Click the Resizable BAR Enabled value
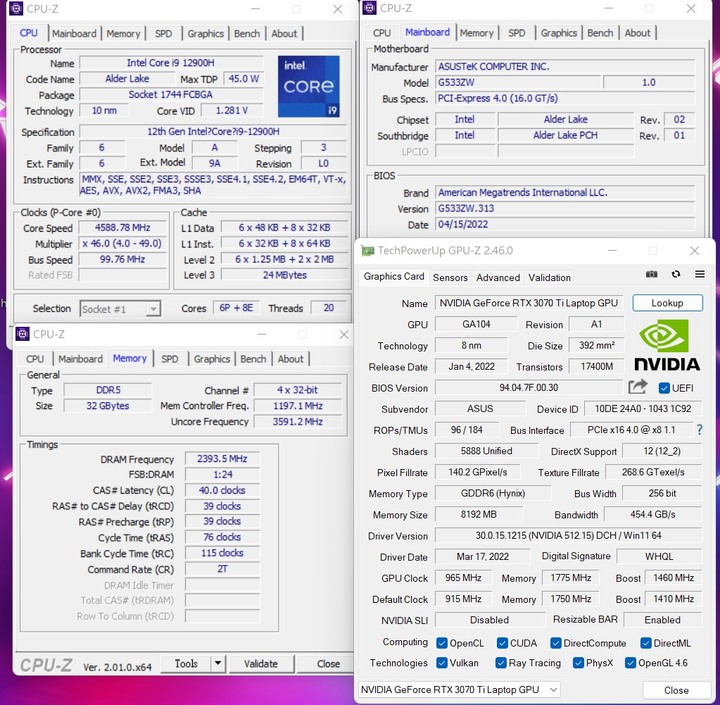 663,620
